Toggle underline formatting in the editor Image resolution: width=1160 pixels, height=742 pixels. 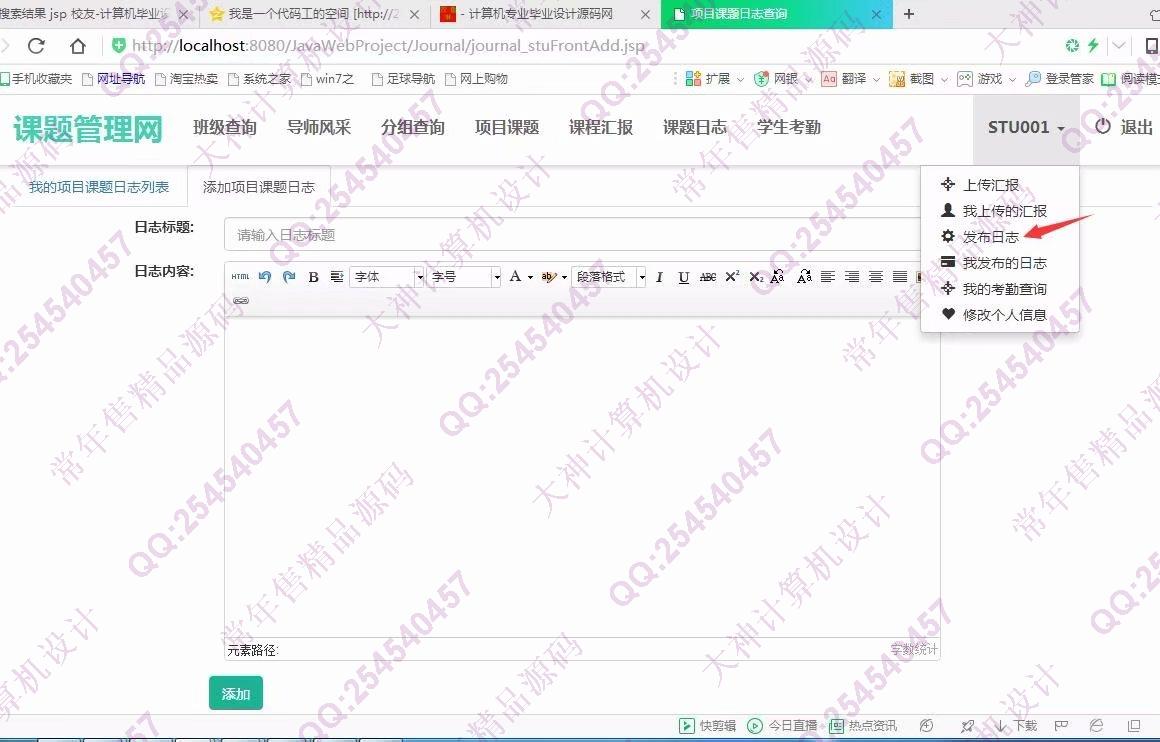pos(684,277)
